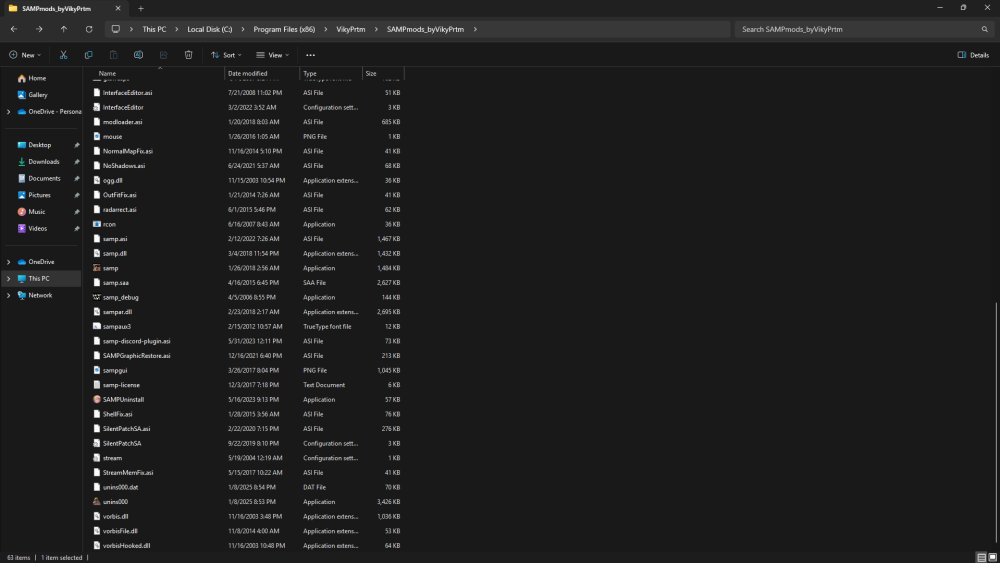Expand chevron after This PC breadcrumb
The width and height of the screenshot is (1000, 563).
(x=177, y=29)
